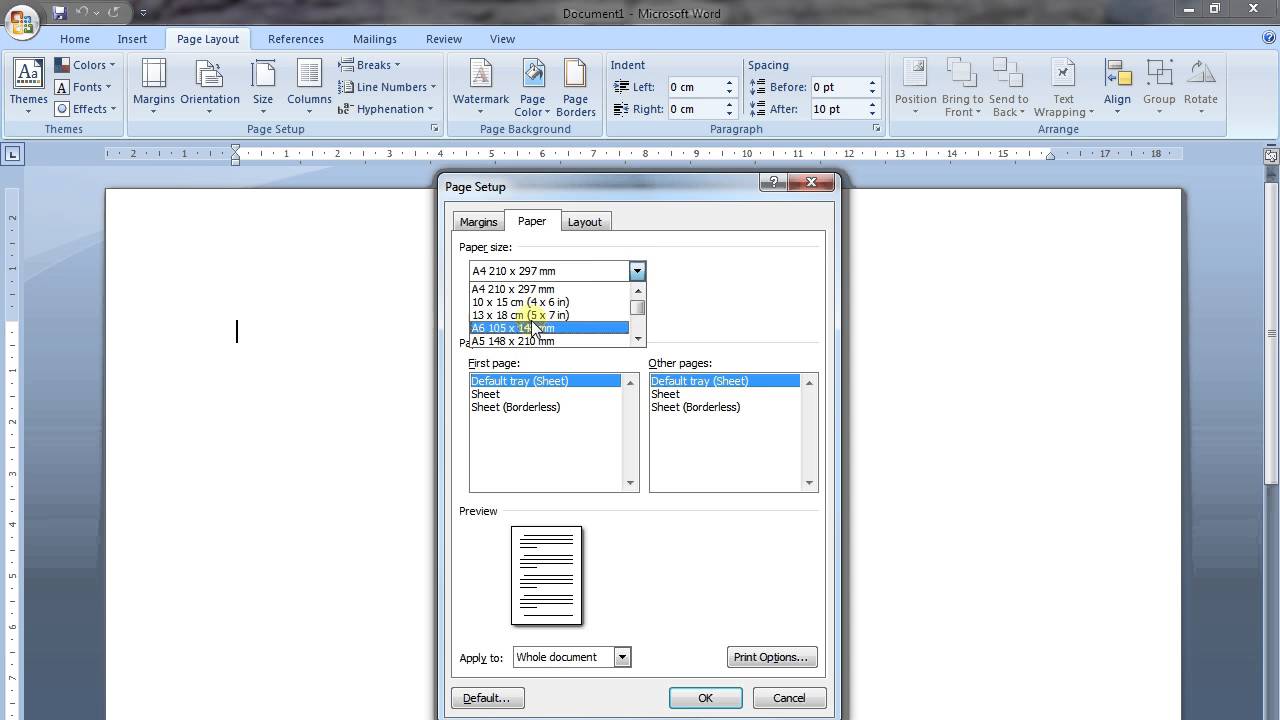Open the Paragraph dialog launcher

pyautogui.click(x=876, y=129)
